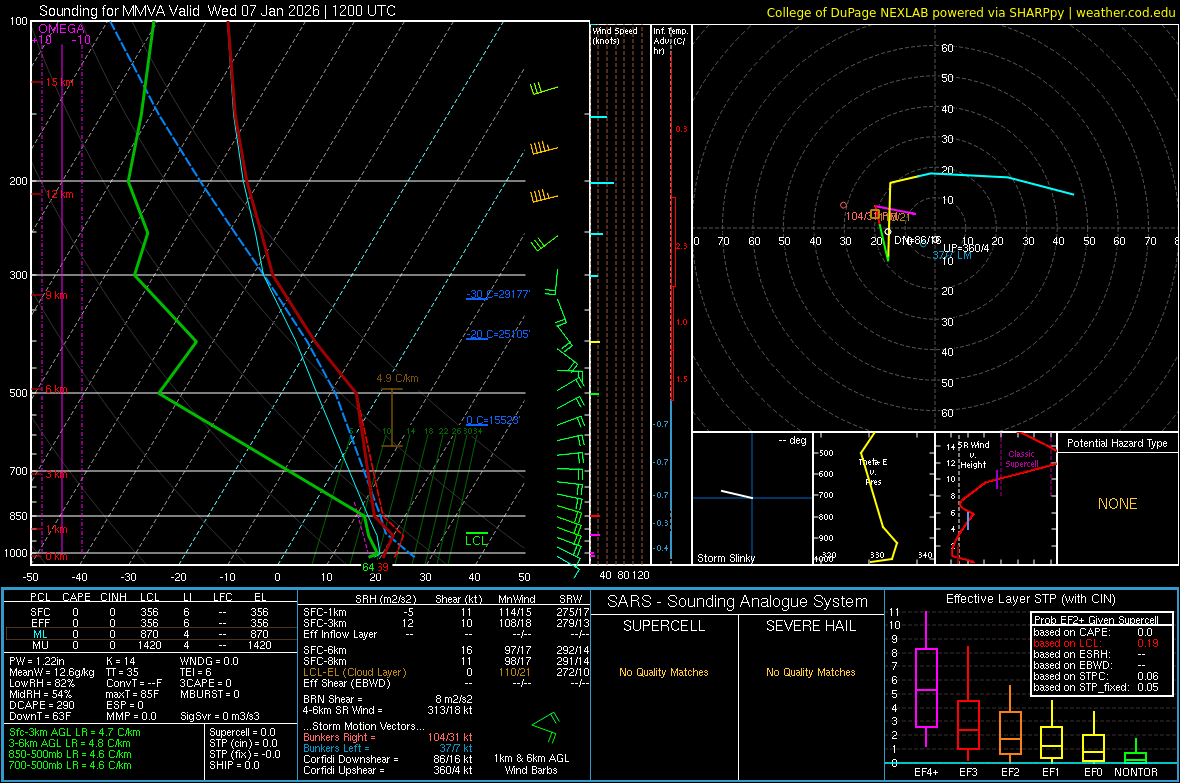This screenshot has height=783, width=1180.
Task: Select the SFC parcel row
Action: click(150, 612)
